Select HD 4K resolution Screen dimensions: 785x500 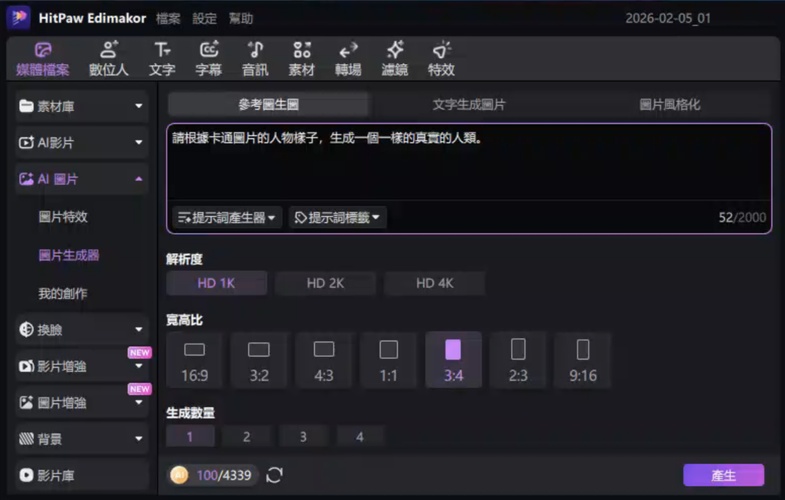435,283
